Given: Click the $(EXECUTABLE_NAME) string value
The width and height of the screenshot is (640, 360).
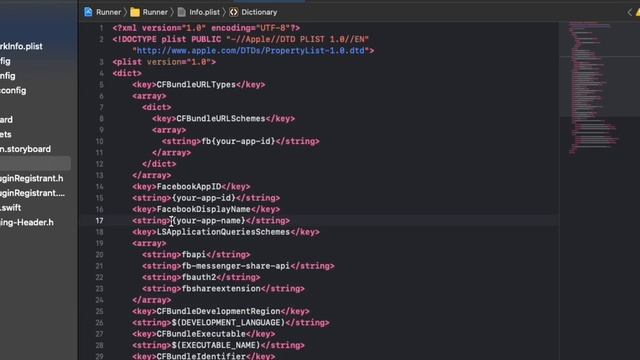Looking at the screenshot, I should pos(216,345).
